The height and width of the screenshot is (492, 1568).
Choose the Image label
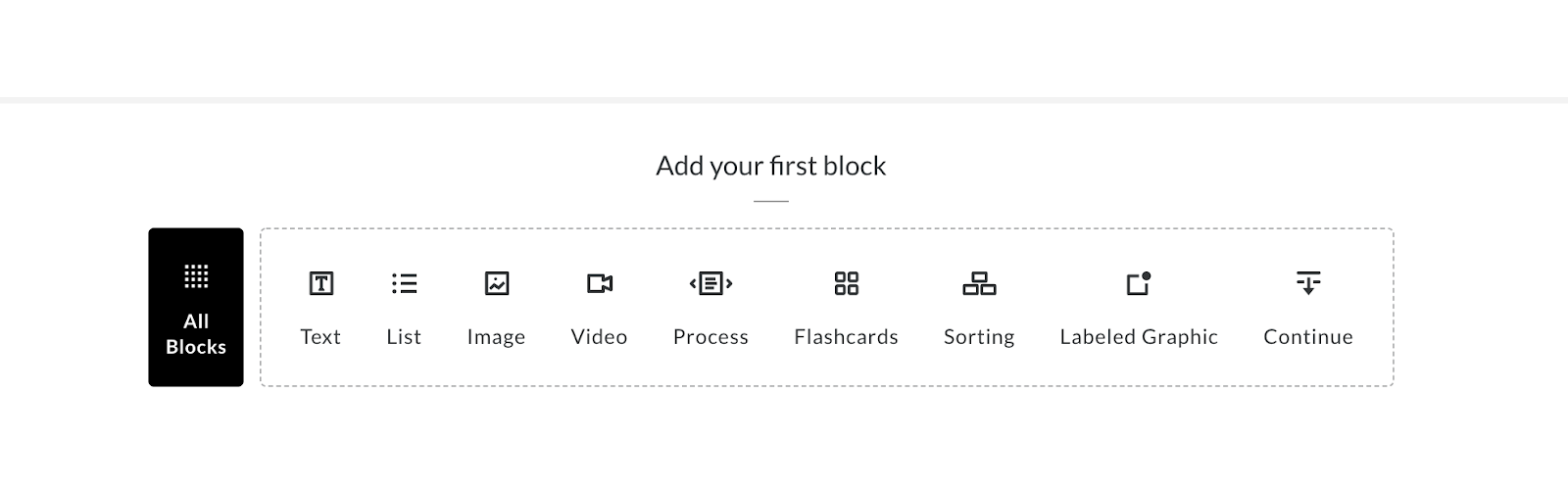coord(497,337)
